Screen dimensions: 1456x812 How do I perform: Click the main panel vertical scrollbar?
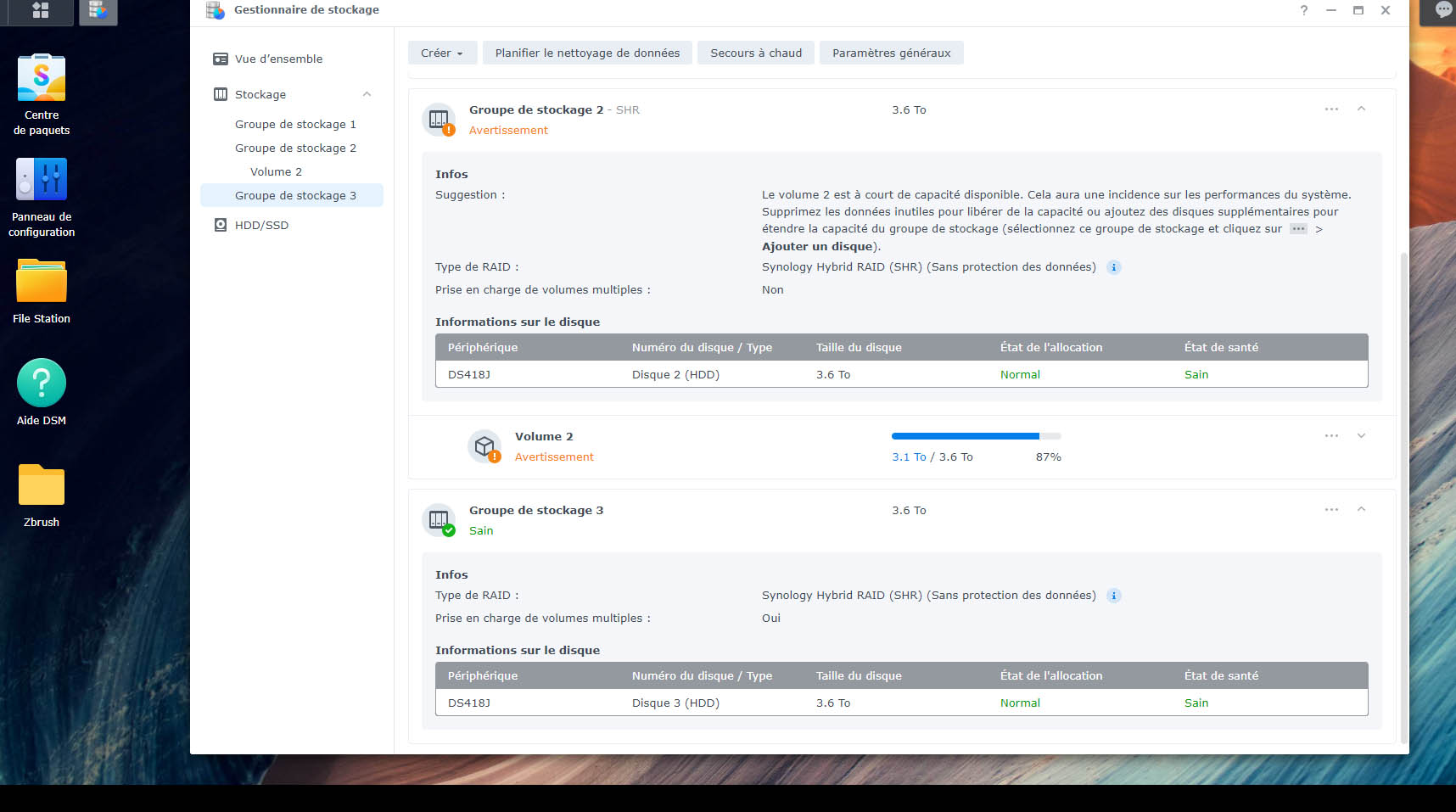click(1403, 498)
